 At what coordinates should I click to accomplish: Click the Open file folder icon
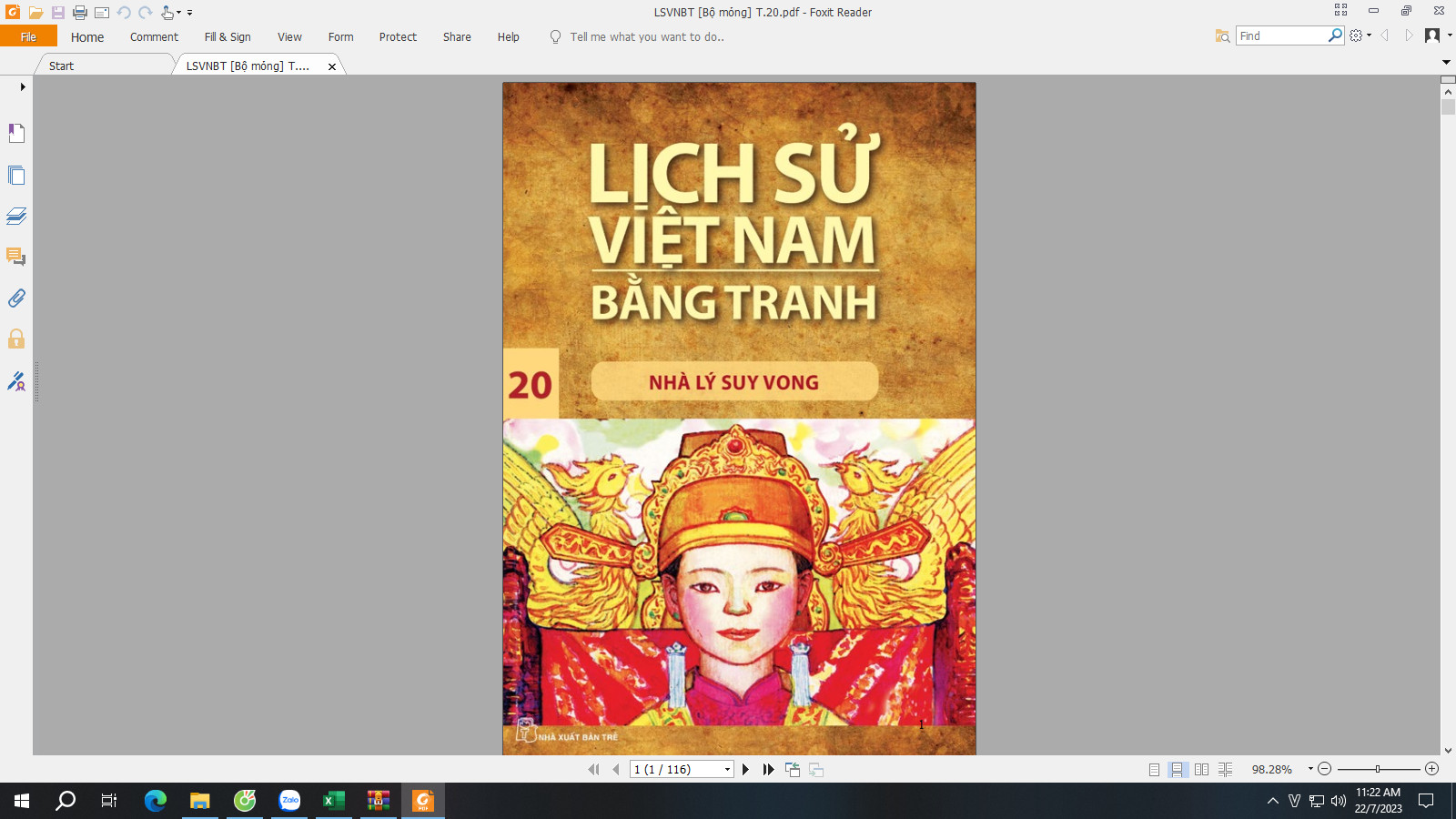coord(35,13)
